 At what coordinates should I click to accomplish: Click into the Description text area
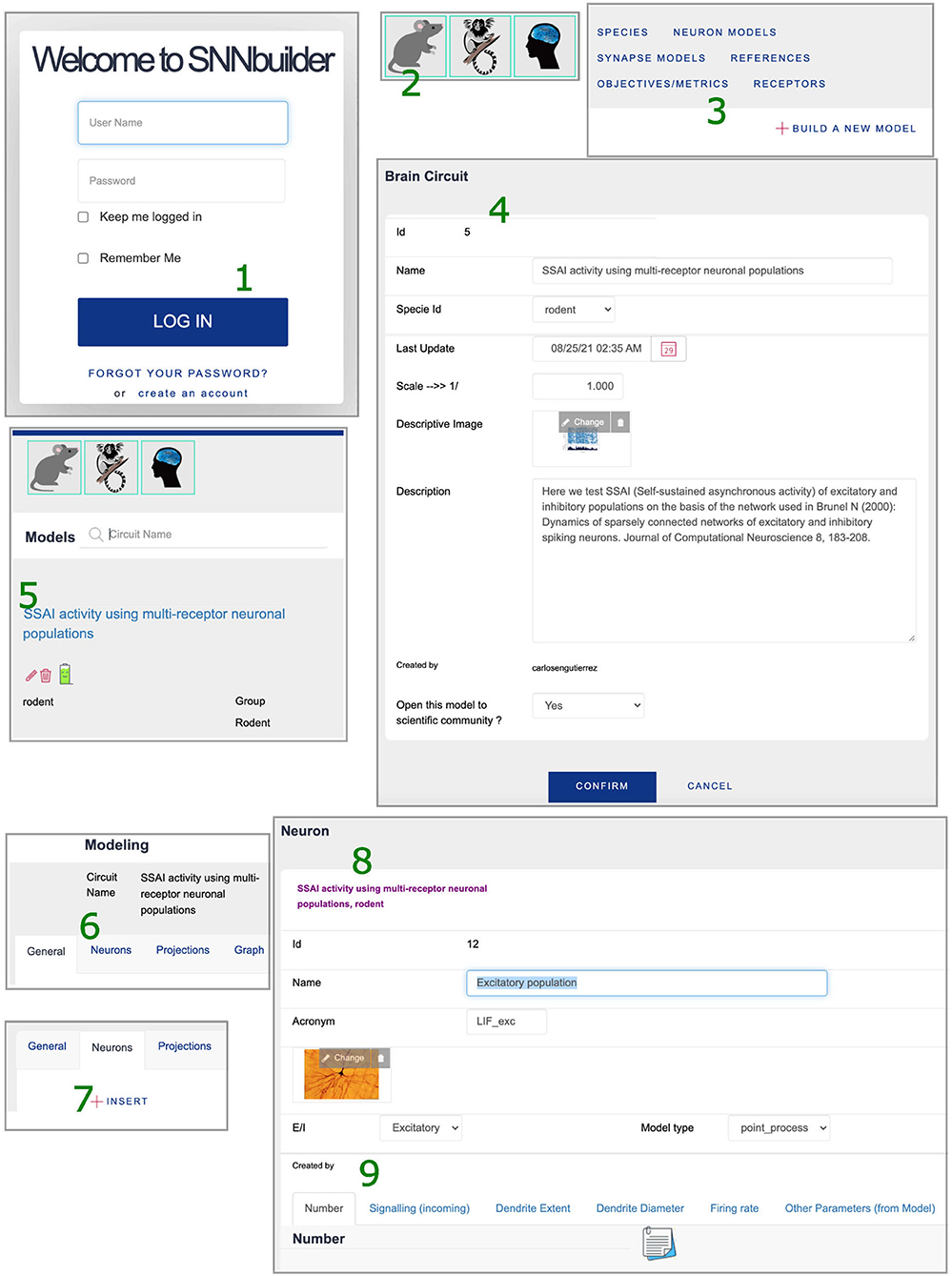724,560
